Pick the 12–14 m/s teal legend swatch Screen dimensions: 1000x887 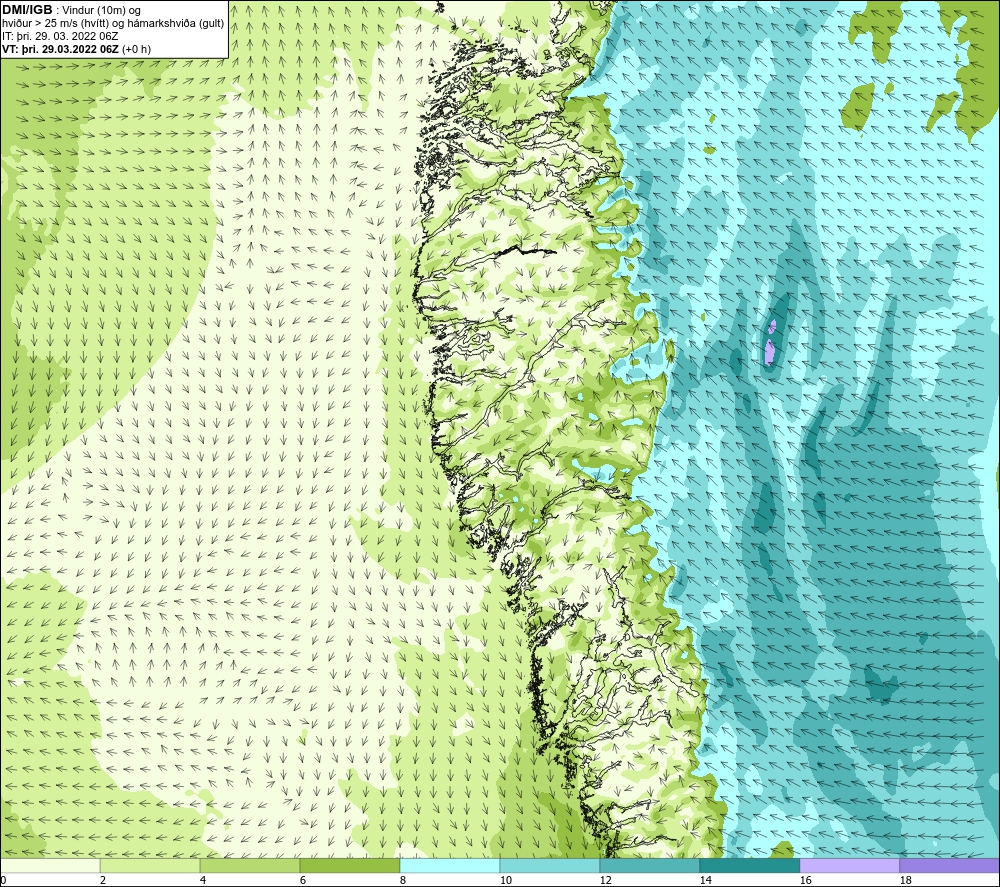[649, 865]
